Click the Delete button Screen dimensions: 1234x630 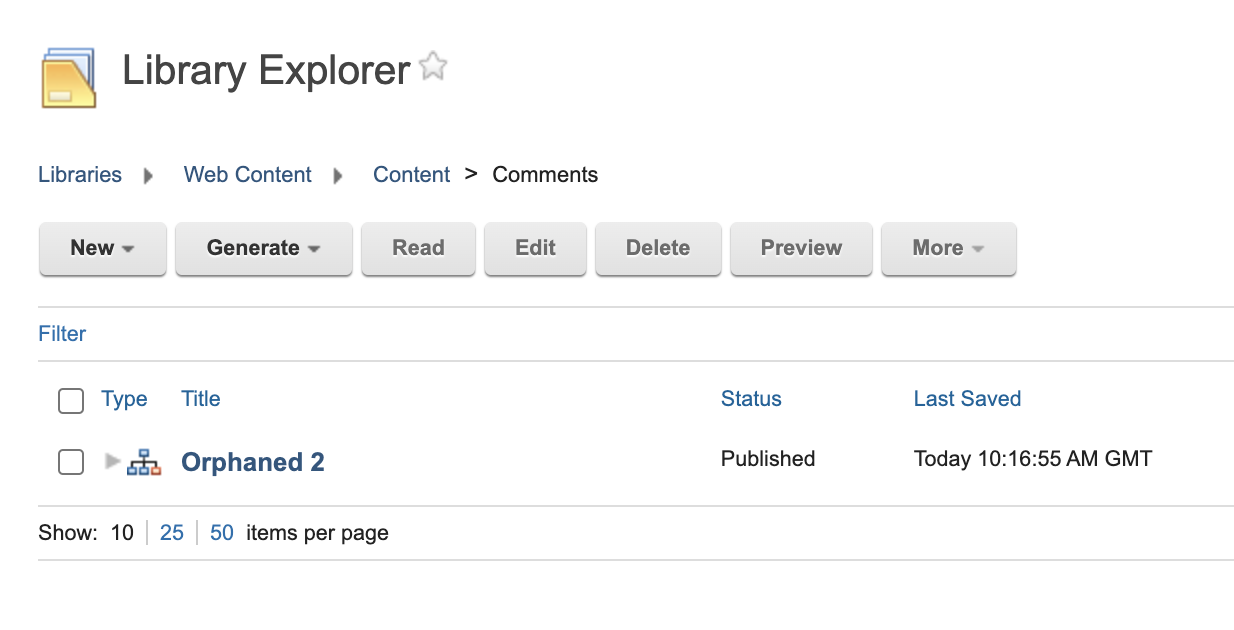pos(658,248)
